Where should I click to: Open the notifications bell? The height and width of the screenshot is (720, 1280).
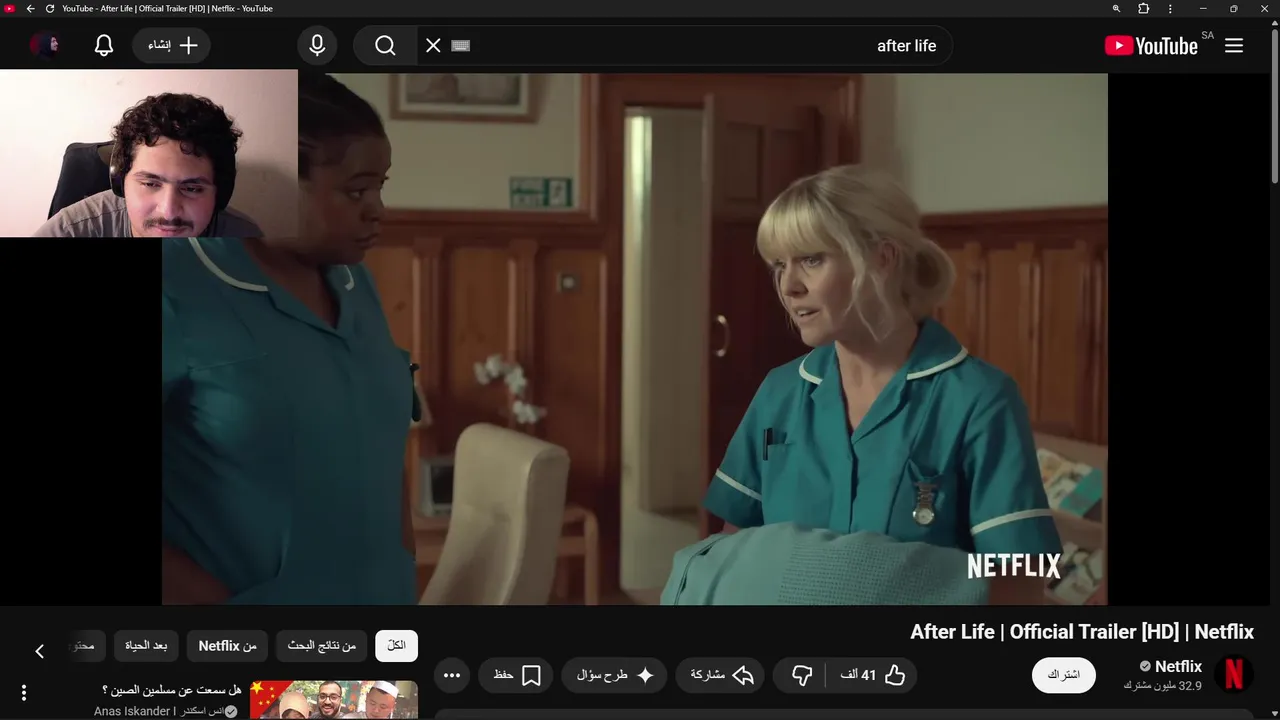point(104,46)
